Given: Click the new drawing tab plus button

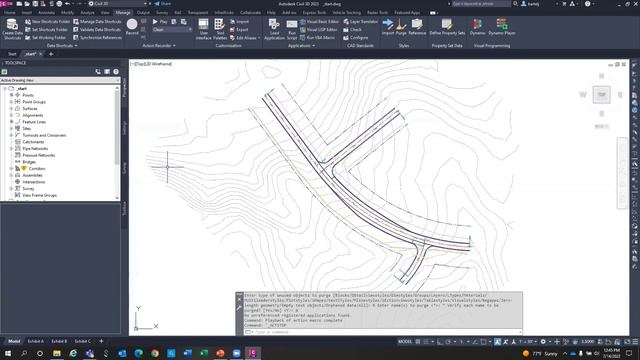Looking at the screenshot, I should tap(51, 54).
